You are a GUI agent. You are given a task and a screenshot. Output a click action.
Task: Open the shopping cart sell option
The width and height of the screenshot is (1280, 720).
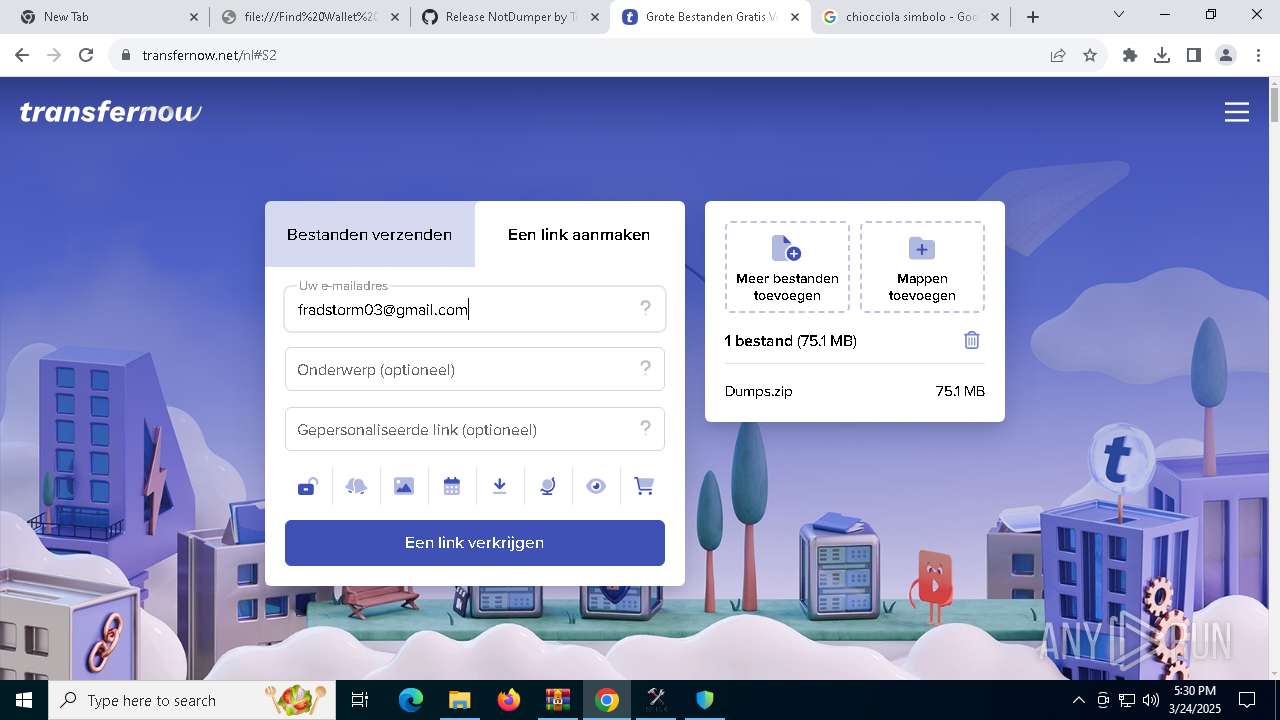[x=644, y=486]
